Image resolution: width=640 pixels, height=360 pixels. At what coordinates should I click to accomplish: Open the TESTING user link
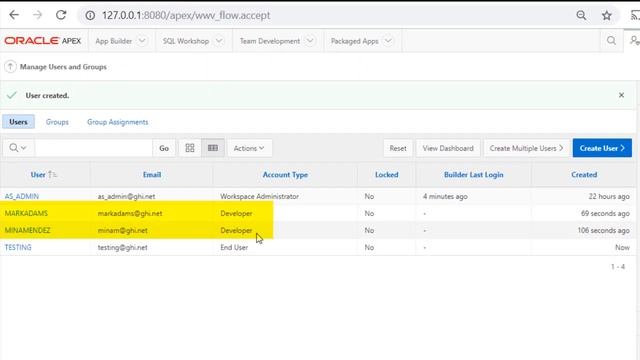tap(18, 247)
